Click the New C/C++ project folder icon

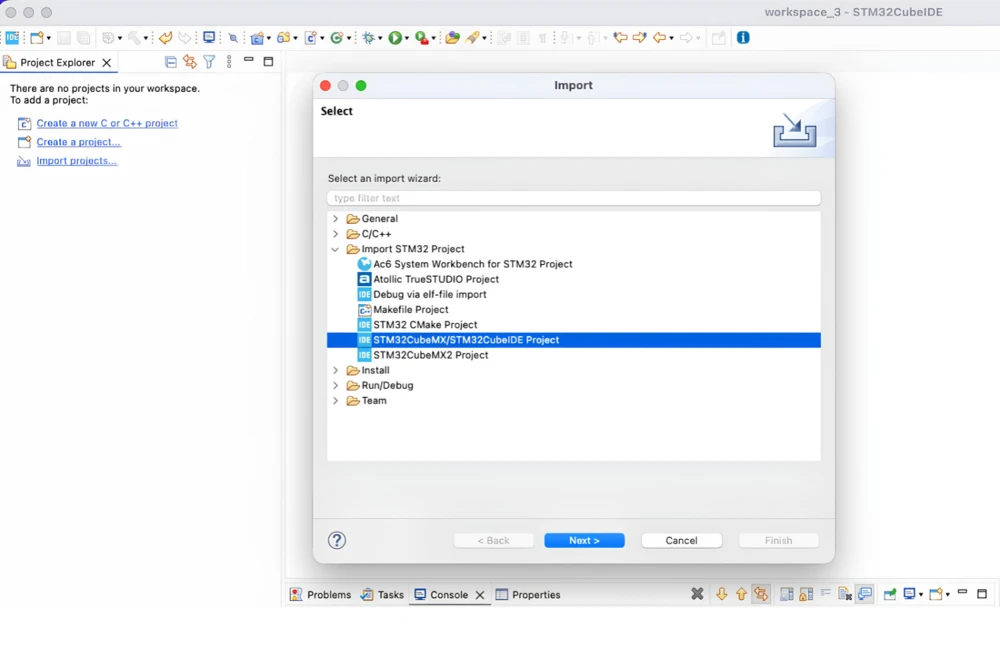(257, 38)
